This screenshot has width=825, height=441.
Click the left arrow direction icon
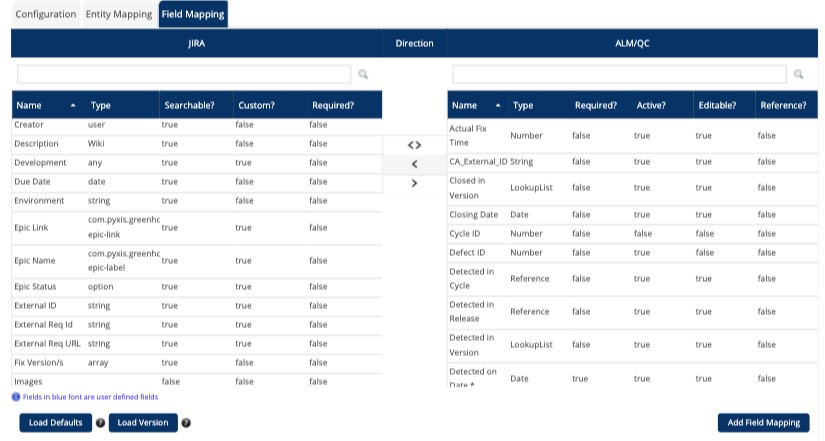coord(414,164)
